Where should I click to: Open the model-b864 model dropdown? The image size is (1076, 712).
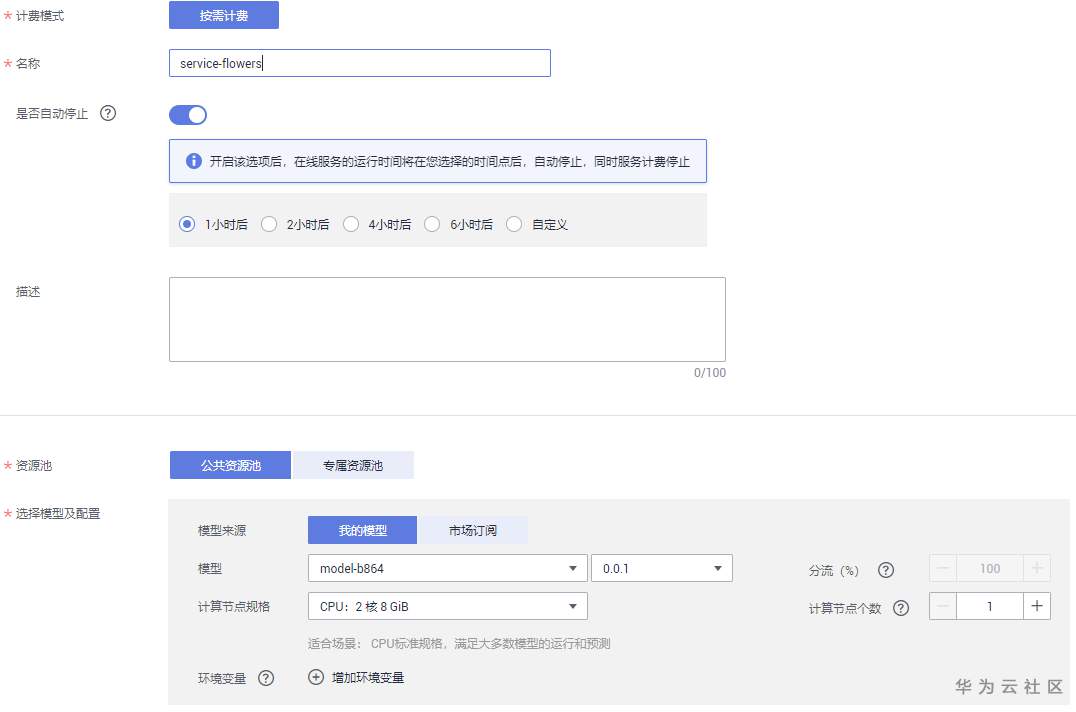(x=447, y=568)
